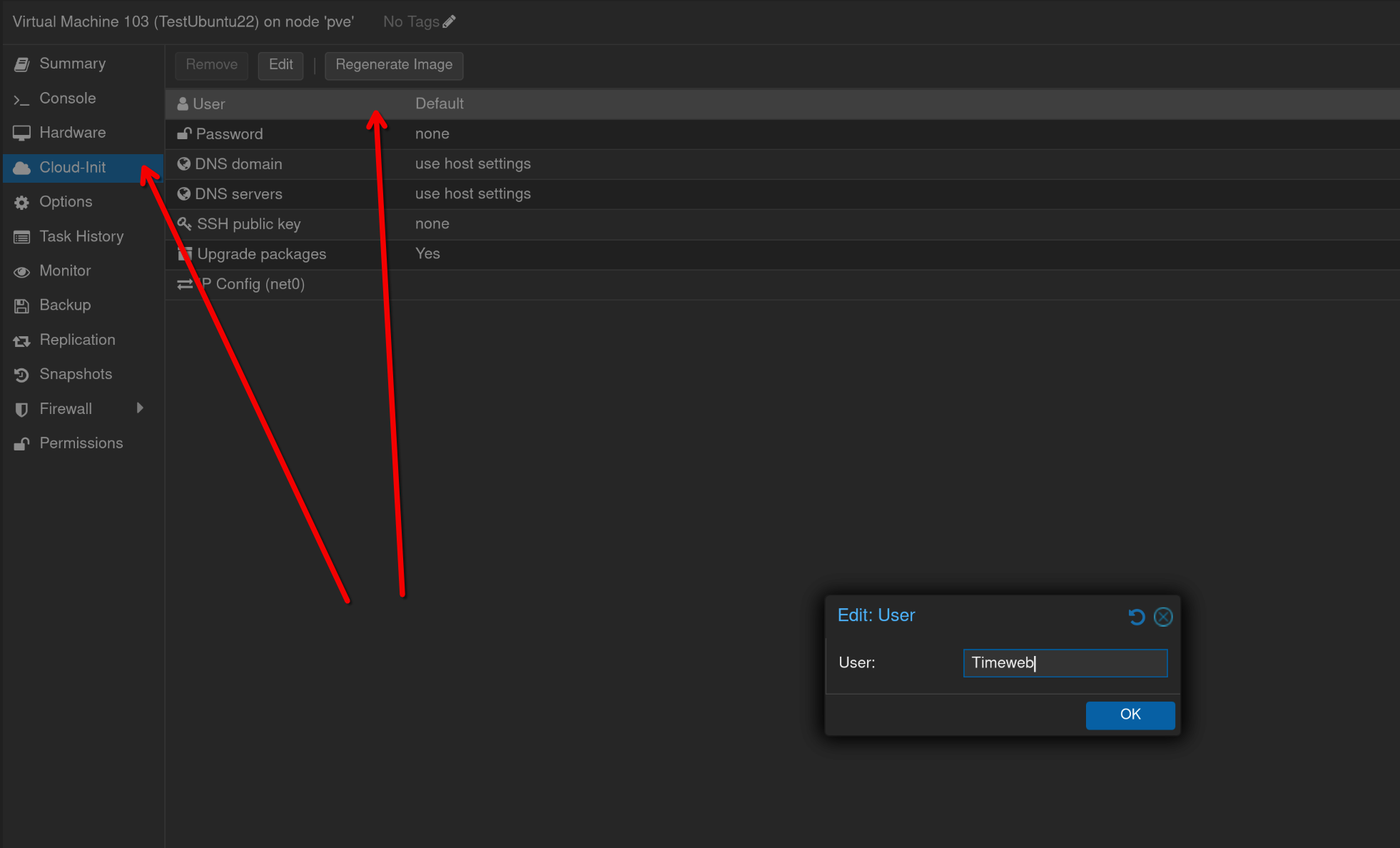Viewport: 1400px width, 848px height.
Task: Click DNS servers' 'use host settings' value
Action: click(473, 194)
